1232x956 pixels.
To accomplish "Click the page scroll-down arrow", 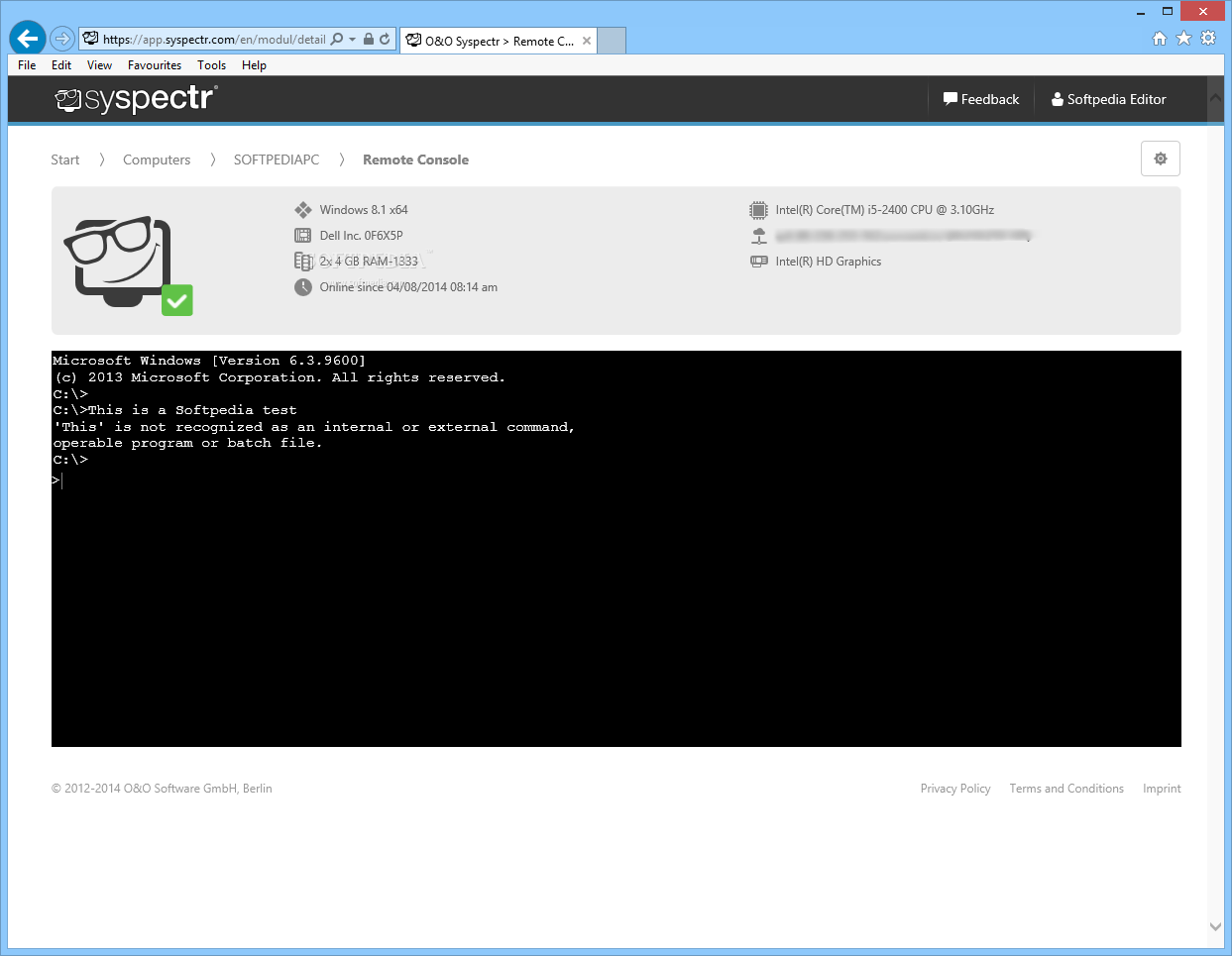I will pos(1216,927).
